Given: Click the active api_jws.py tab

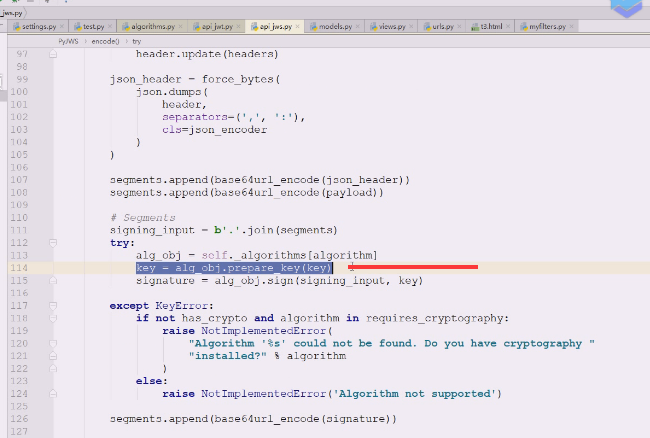Looking at the screenshot, I should [276, 27].
